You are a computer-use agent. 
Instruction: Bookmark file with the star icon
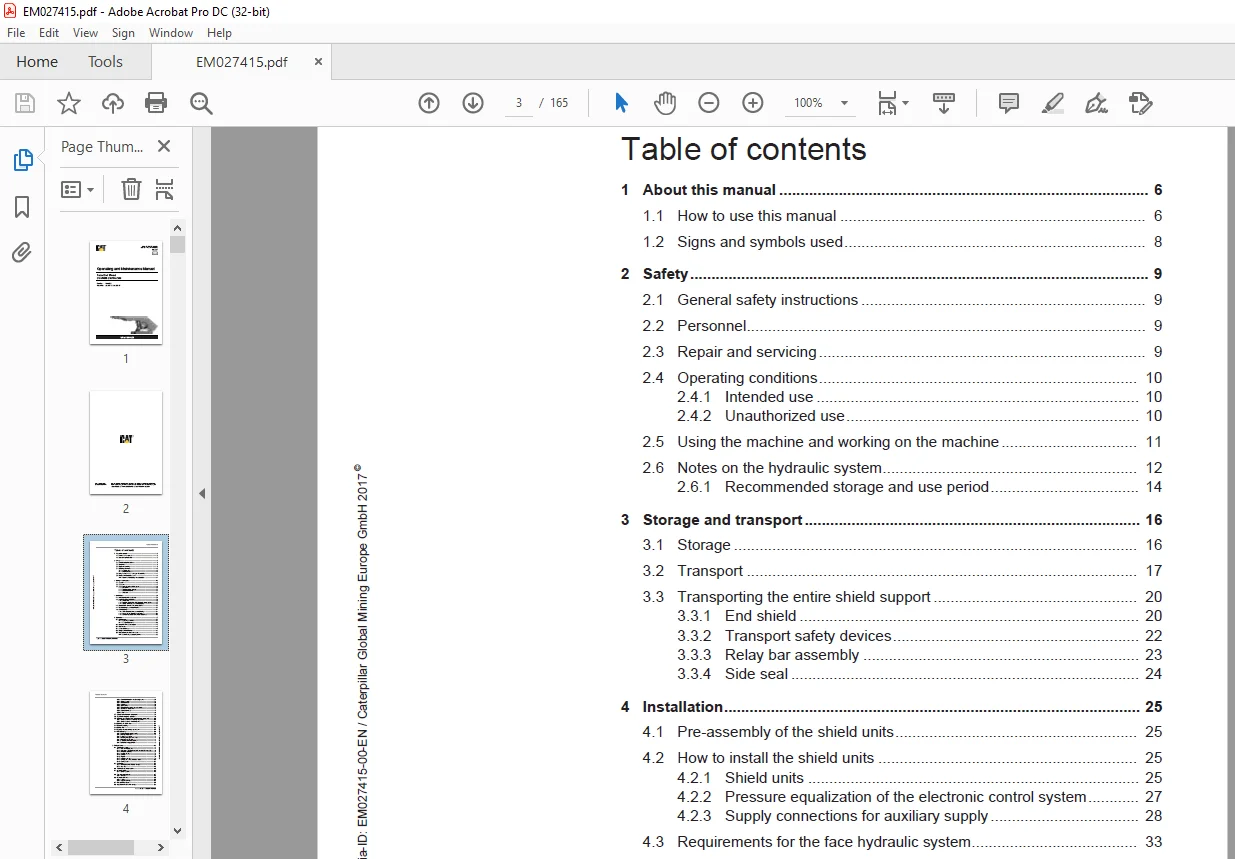68,103
